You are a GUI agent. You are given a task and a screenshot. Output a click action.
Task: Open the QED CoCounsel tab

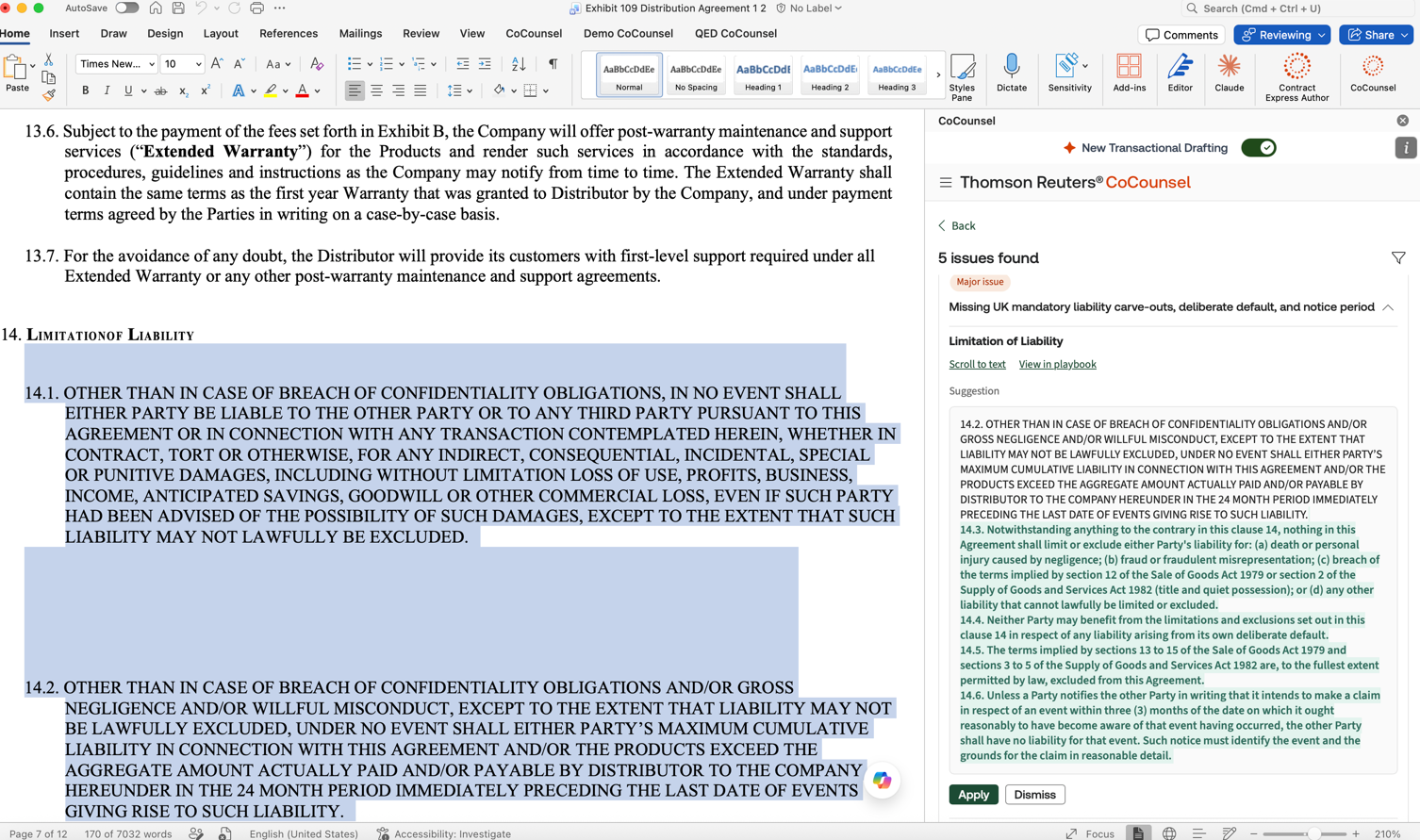click(x=735, y=33)
